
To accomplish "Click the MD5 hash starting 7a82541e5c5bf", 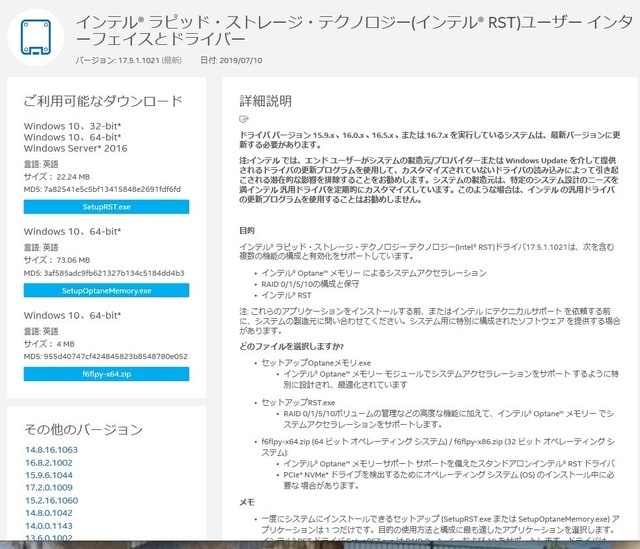I will tap(112, 189).
